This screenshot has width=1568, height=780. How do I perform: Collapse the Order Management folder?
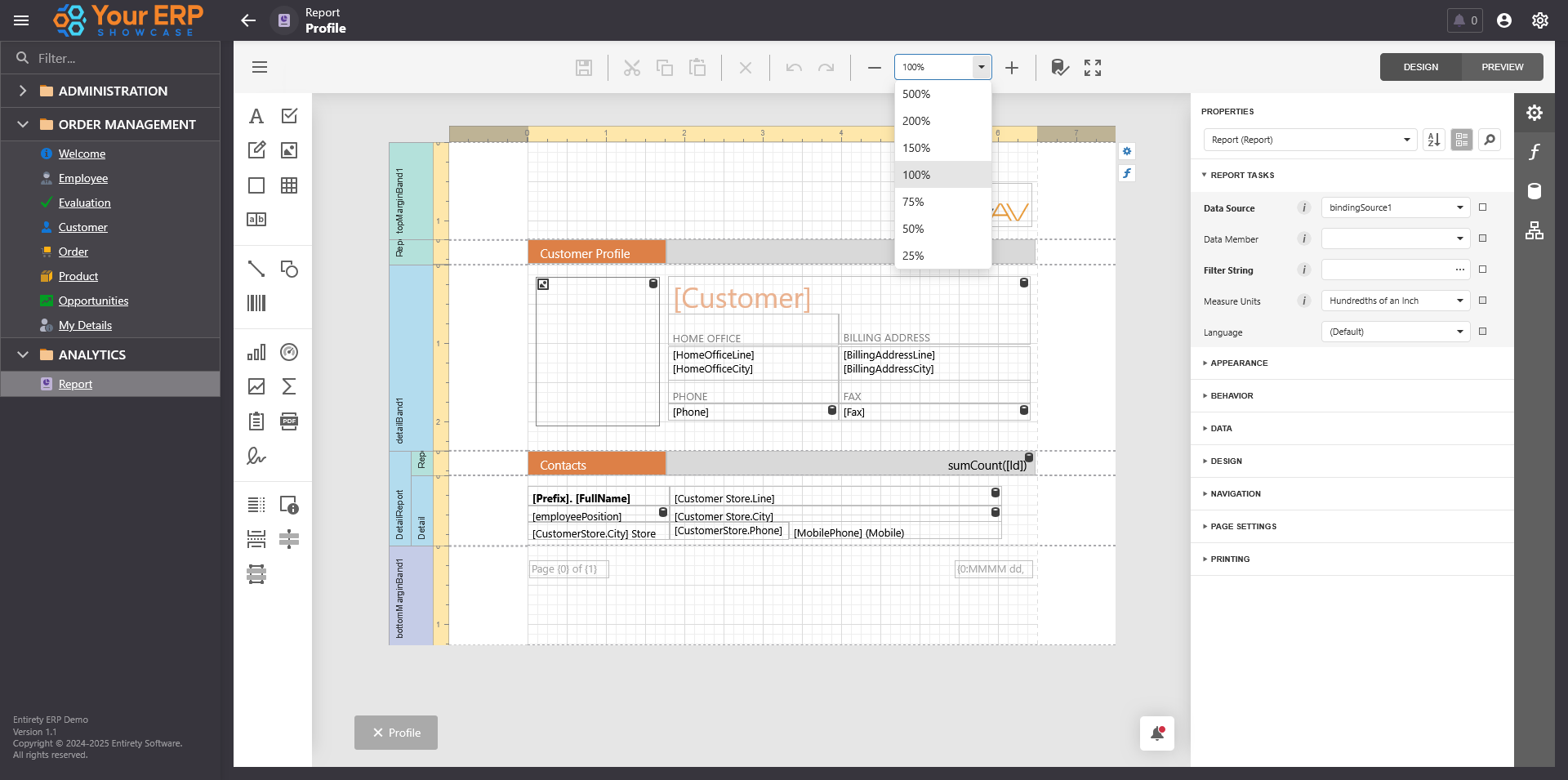click(23, 124)
